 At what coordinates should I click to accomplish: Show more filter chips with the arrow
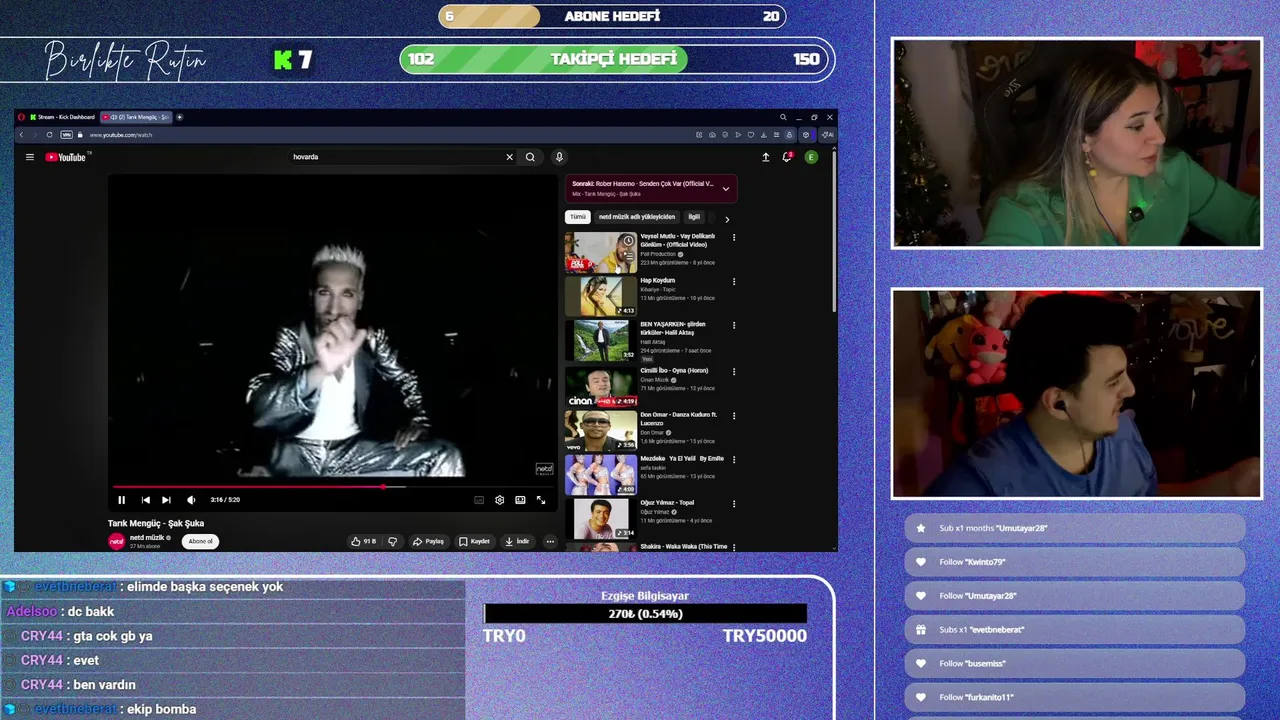[x=727, y=219]
